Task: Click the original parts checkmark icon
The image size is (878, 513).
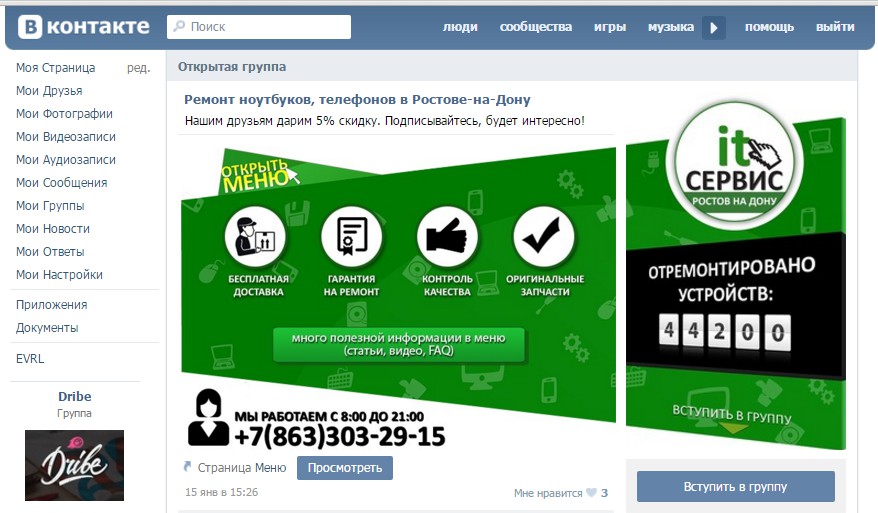Action: (544, 237)
